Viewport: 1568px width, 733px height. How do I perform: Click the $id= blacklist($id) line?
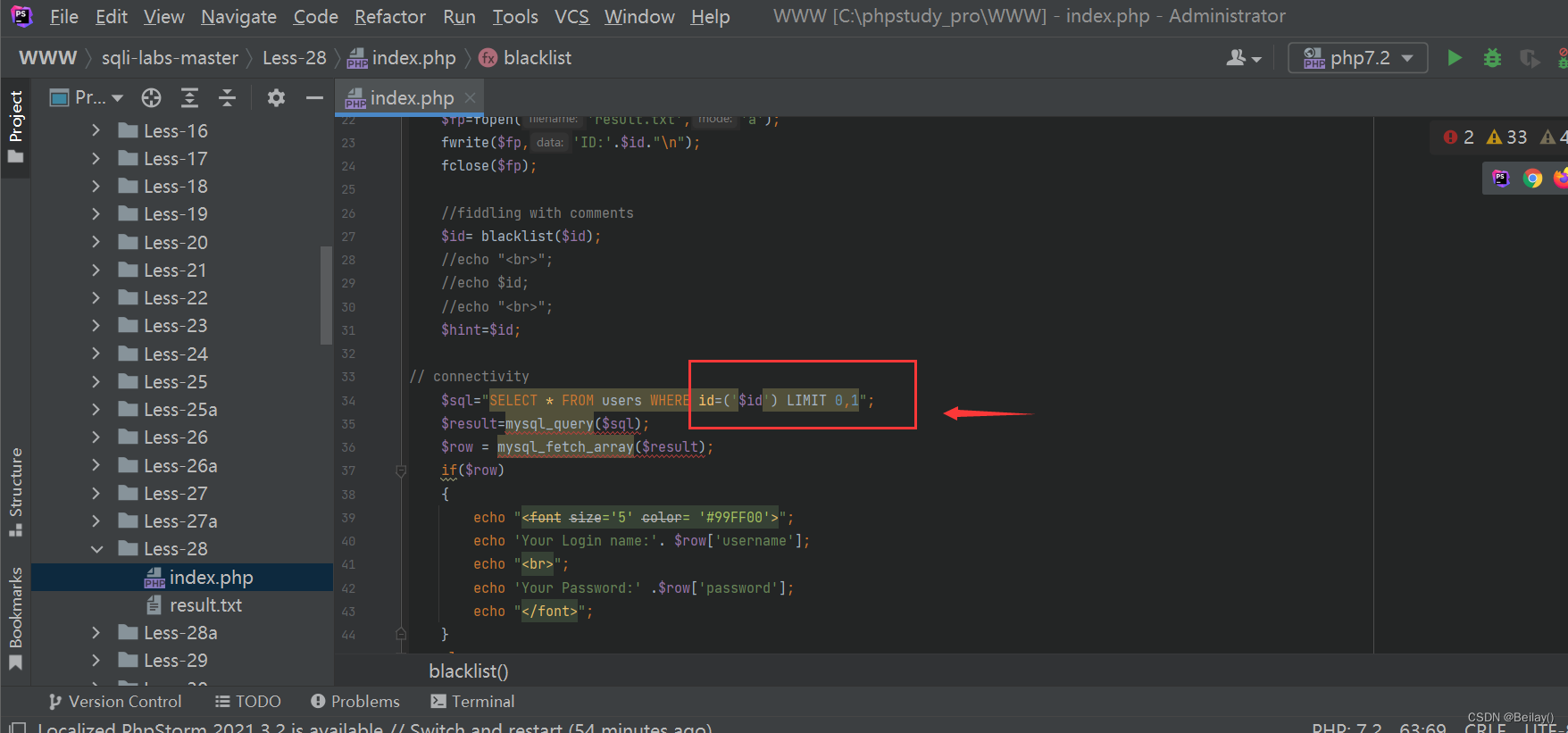(x=521, y=236)
